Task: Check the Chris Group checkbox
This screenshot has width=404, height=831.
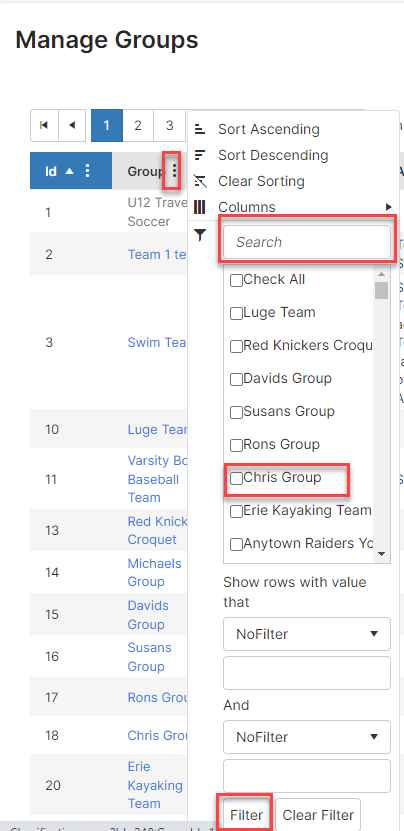Action: tap(236, 479)
